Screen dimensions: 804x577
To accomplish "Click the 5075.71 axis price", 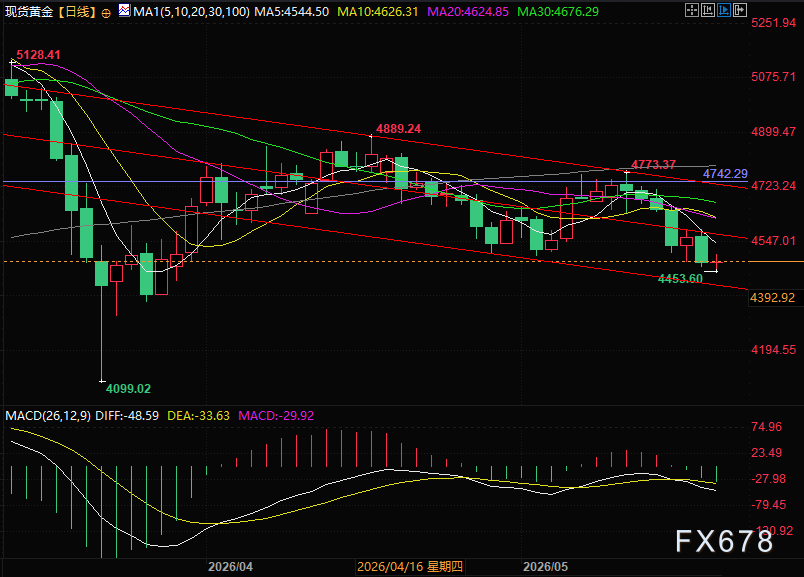I will [773, 77].
